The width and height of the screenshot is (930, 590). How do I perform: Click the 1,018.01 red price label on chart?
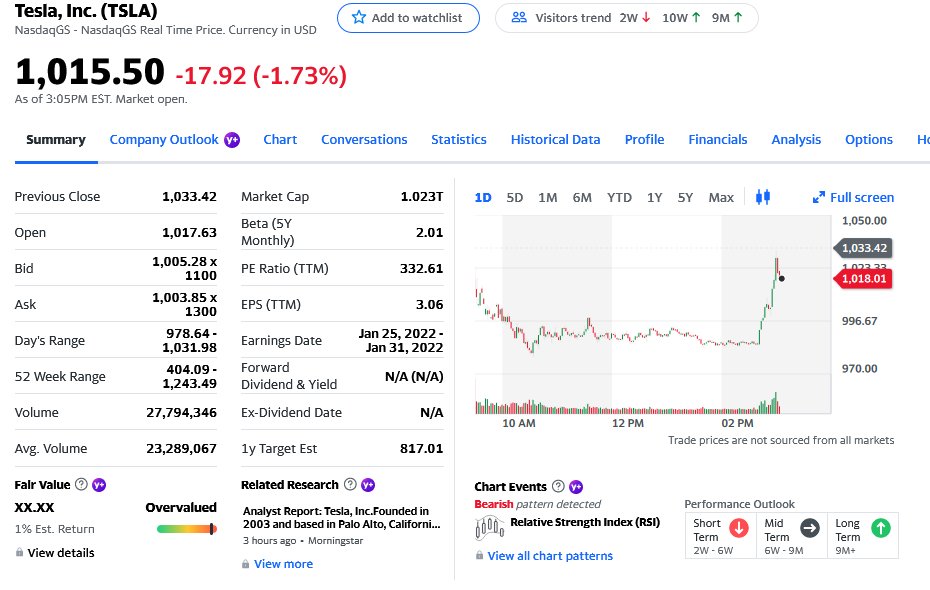pyautogui.click(x=863, y=279)
